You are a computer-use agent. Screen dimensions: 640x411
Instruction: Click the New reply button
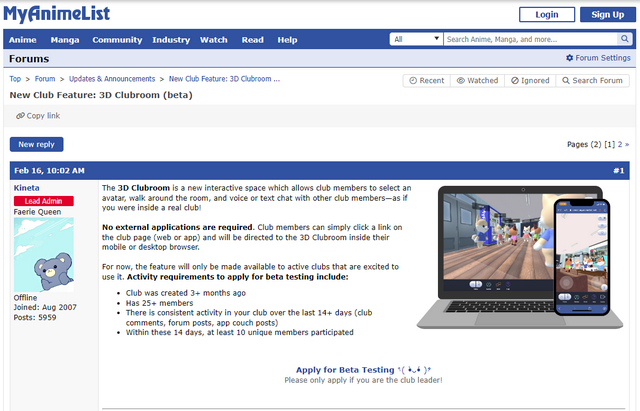36,144
